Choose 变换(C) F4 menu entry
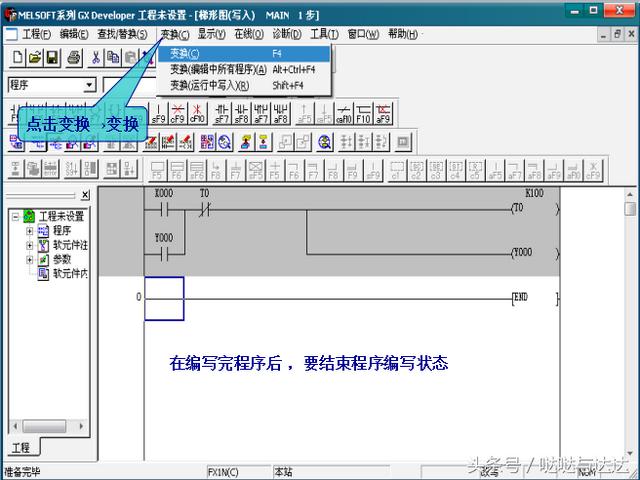 tap(243, 53)
